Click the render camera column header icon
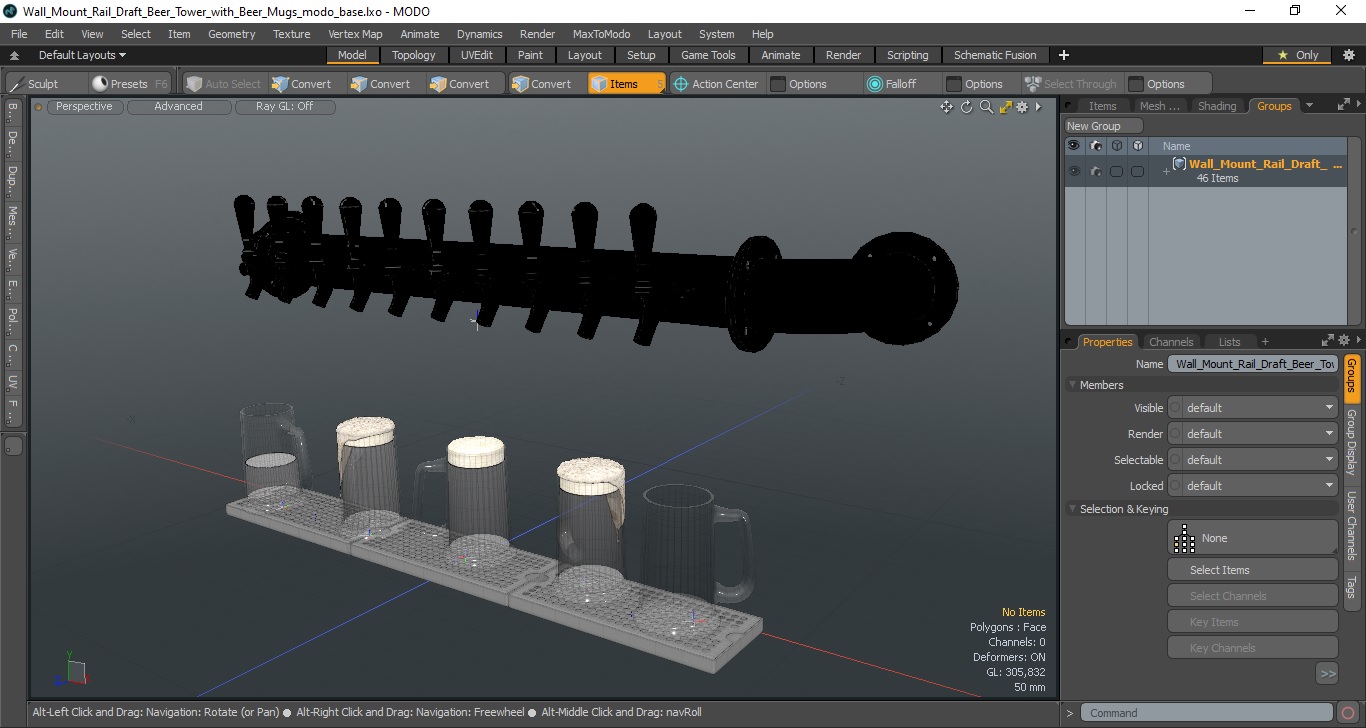 tap(1096, 146)
